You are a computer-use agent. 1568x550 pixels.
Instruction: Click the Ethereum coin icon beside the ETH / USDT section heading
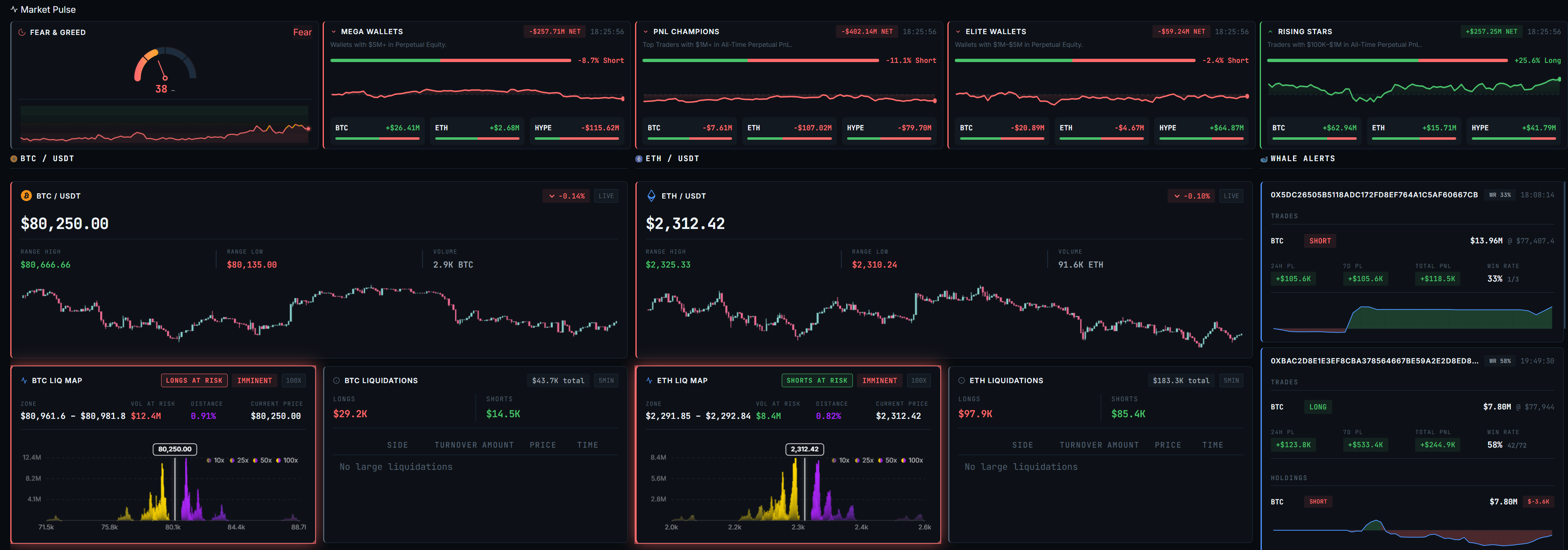(639, 158)
